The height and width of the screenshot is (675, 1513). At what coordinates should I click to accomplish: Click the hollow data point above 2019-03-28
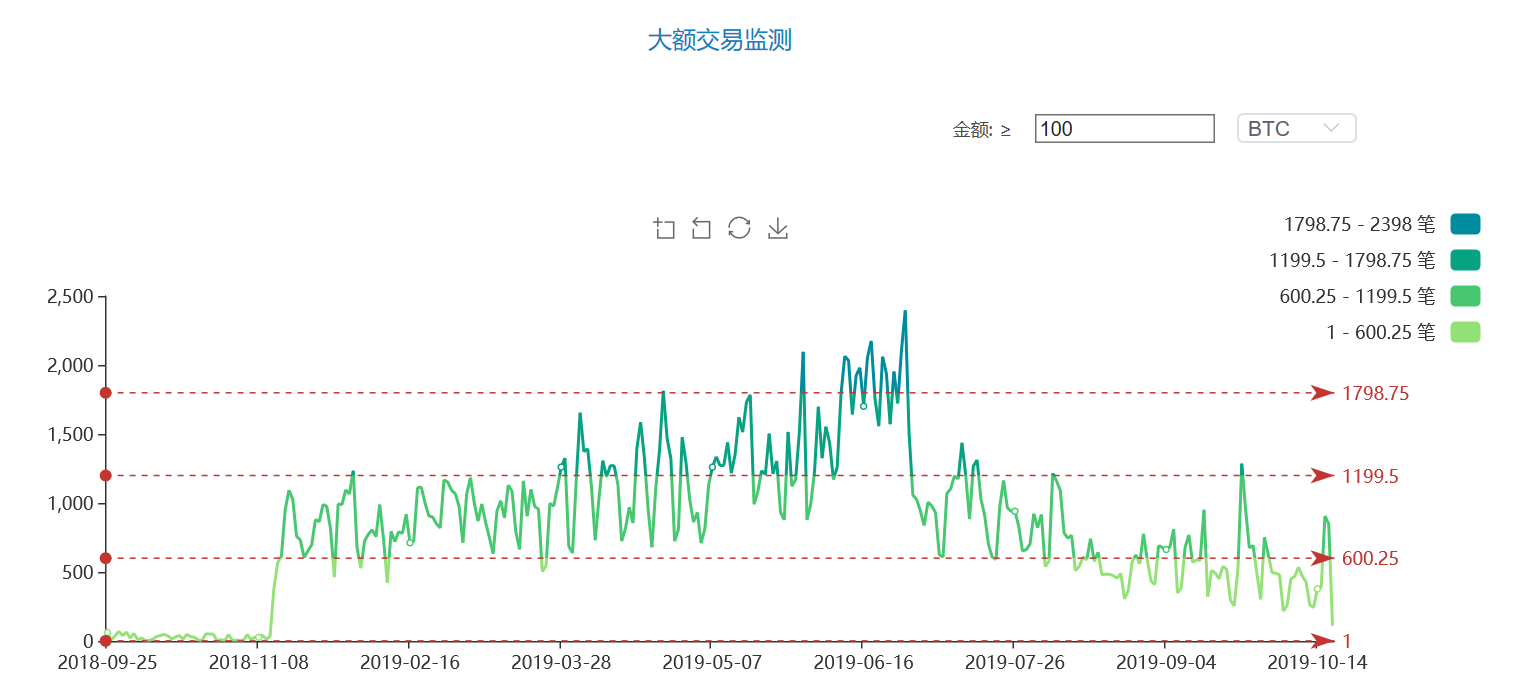point(561,467)
